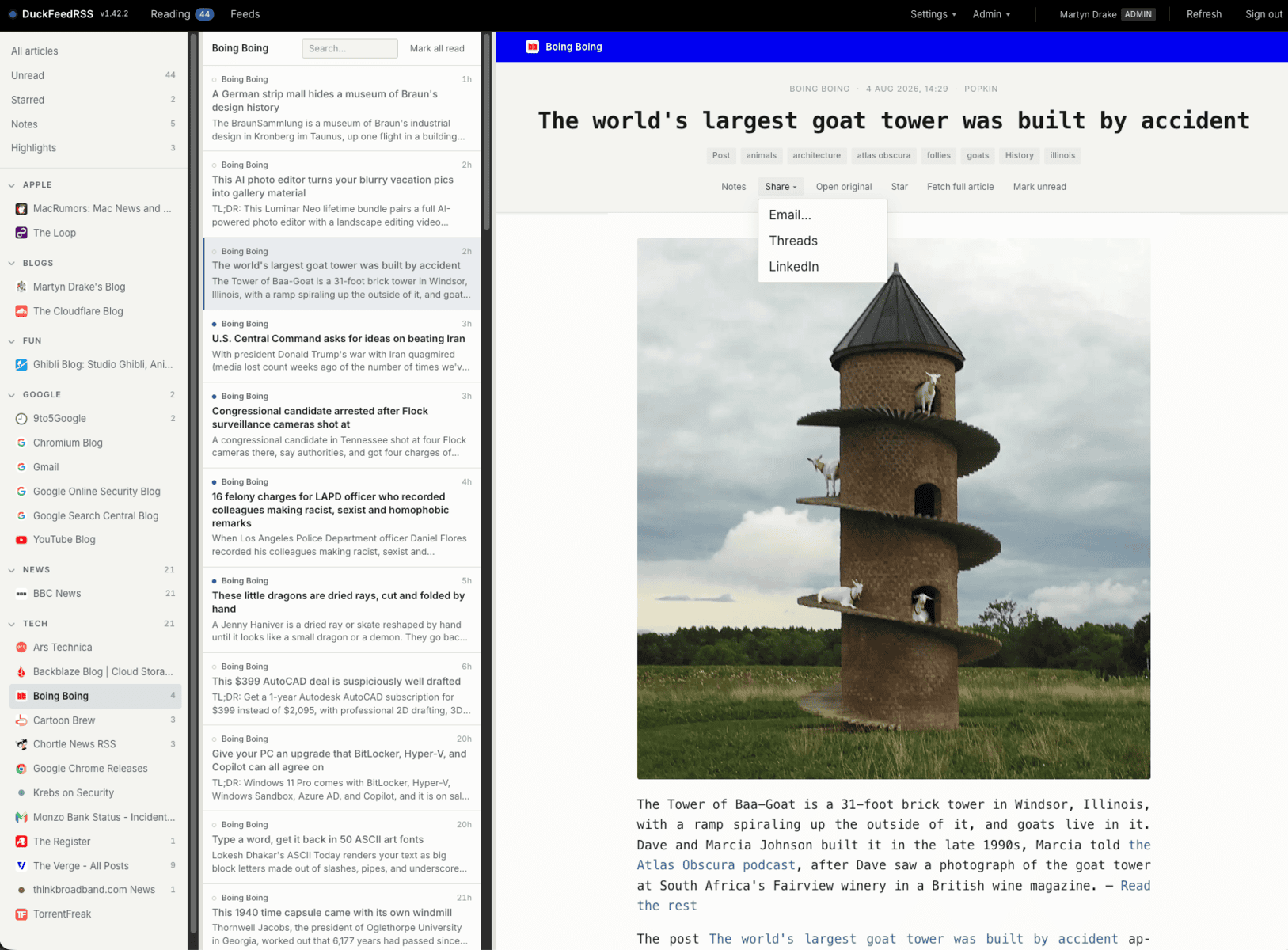
Task: Filter by the "goats" tag
Action: (x=978, y=155)
